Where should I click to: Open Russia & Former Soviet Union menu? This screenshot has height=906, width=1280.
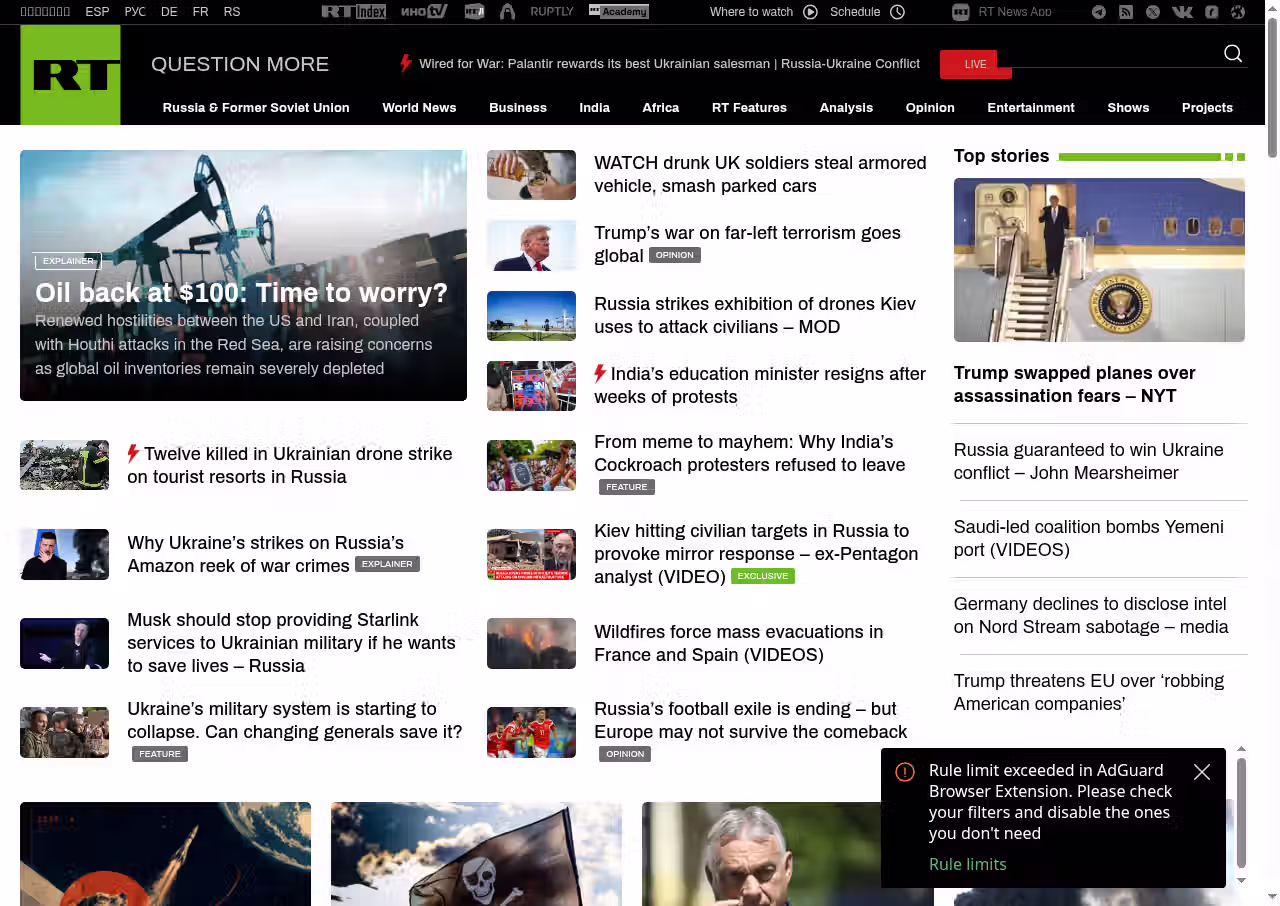[256, 108]
